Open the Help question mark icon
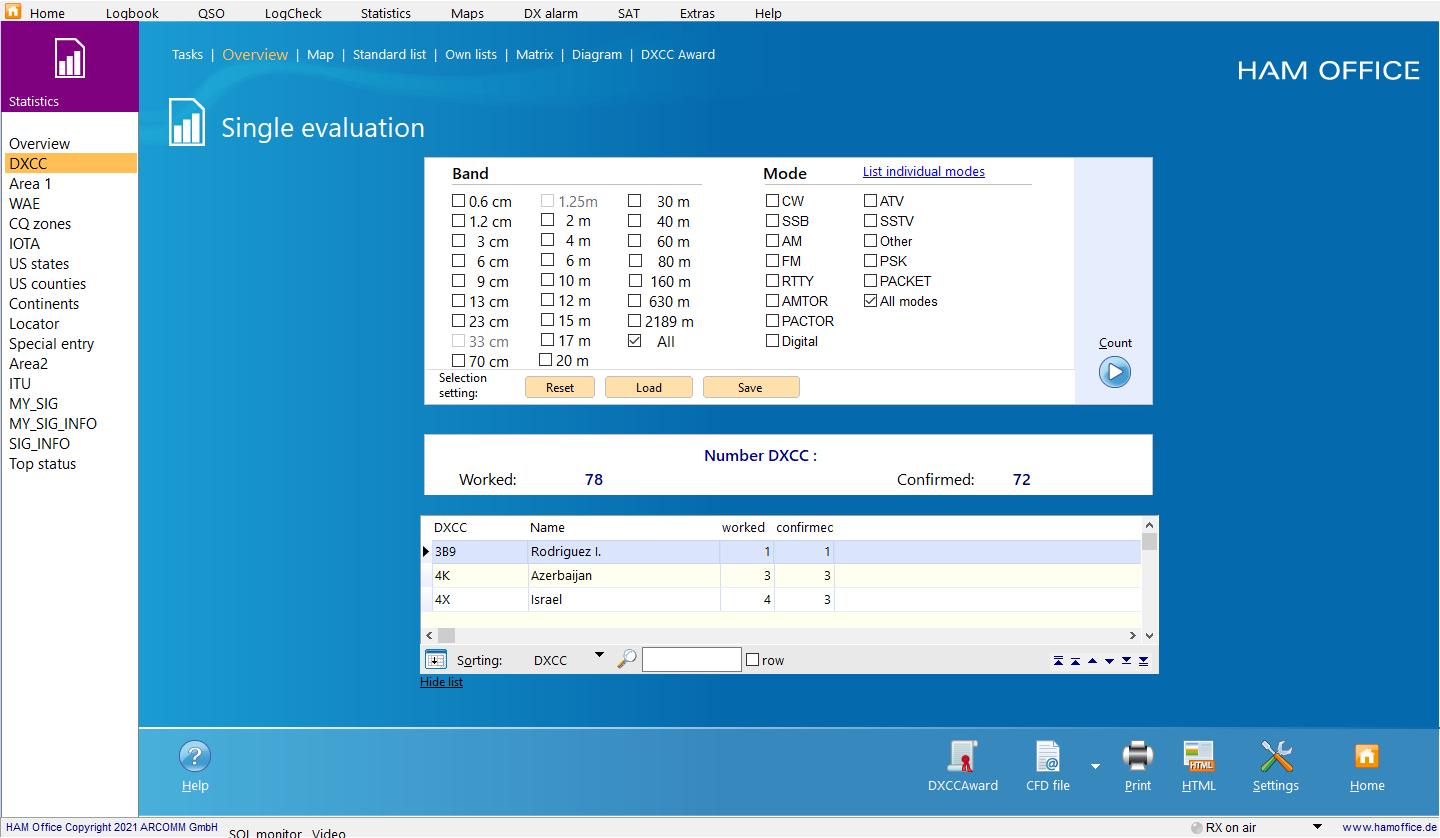The width and height of the screenshot is (1440, 838). (194, 756)
